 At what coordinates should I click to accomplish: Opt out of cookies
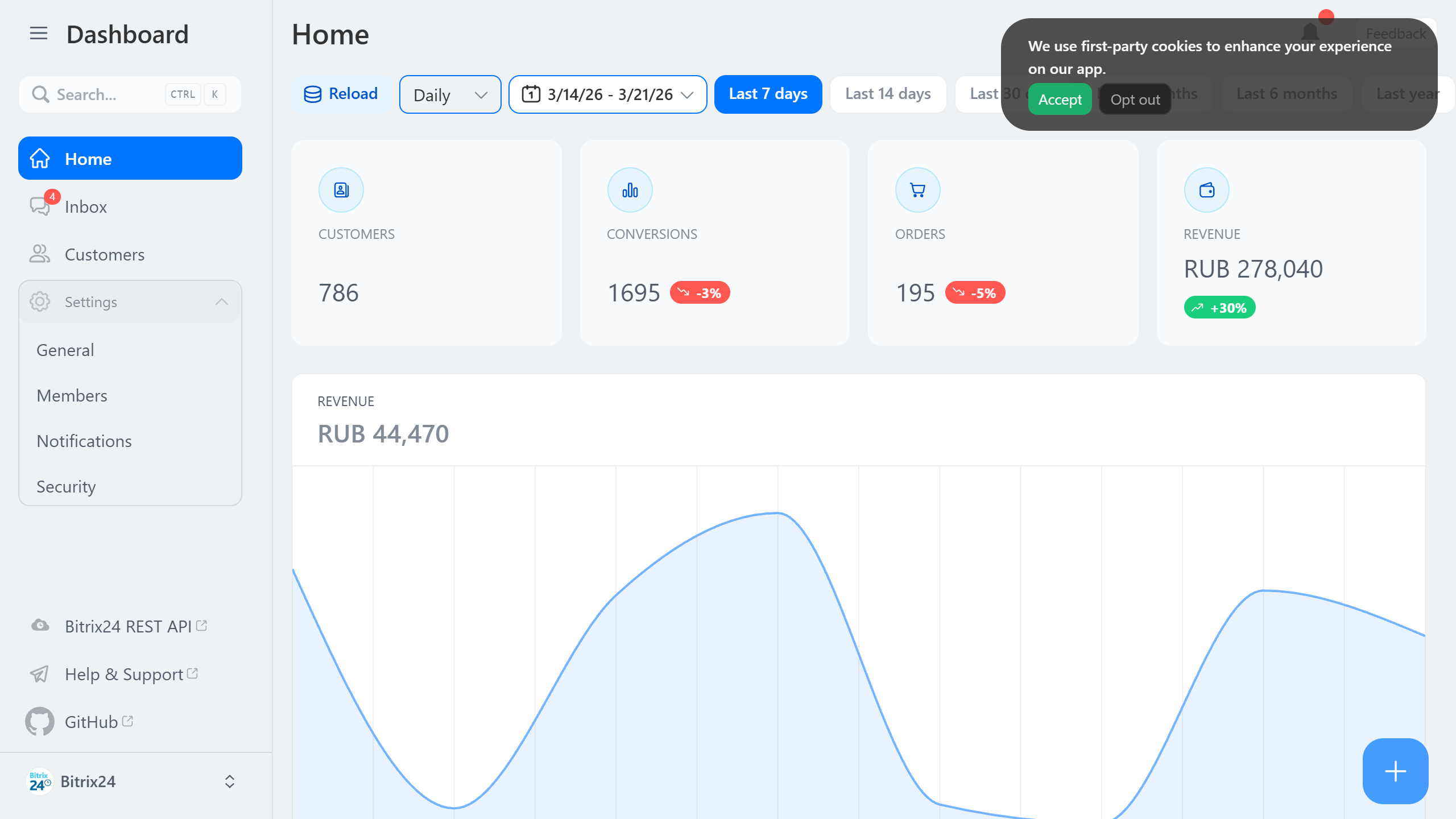point(1135,99)
